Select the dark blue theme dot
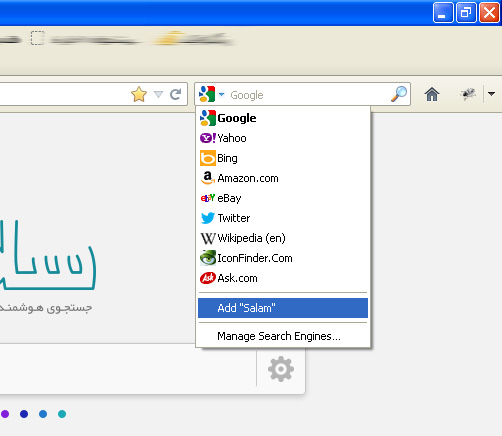The image size is (502, 436). click(24, 414)
